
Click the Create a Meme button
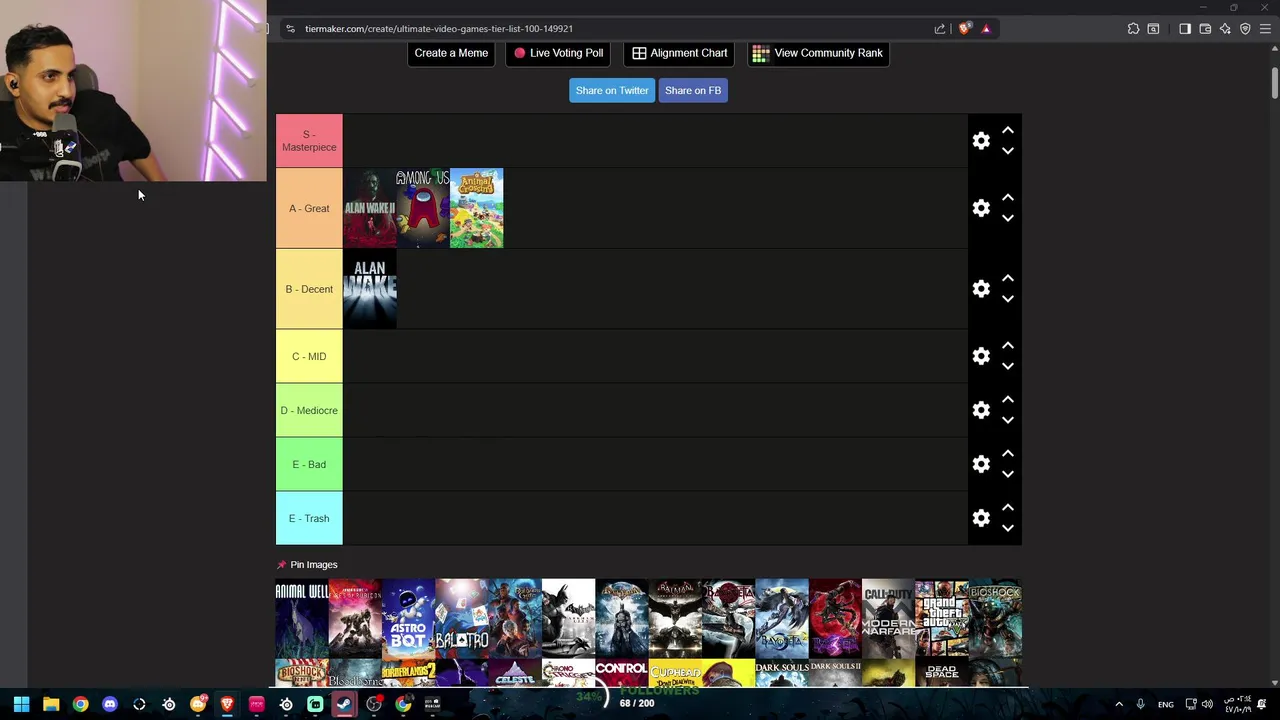tap(451, 53)
